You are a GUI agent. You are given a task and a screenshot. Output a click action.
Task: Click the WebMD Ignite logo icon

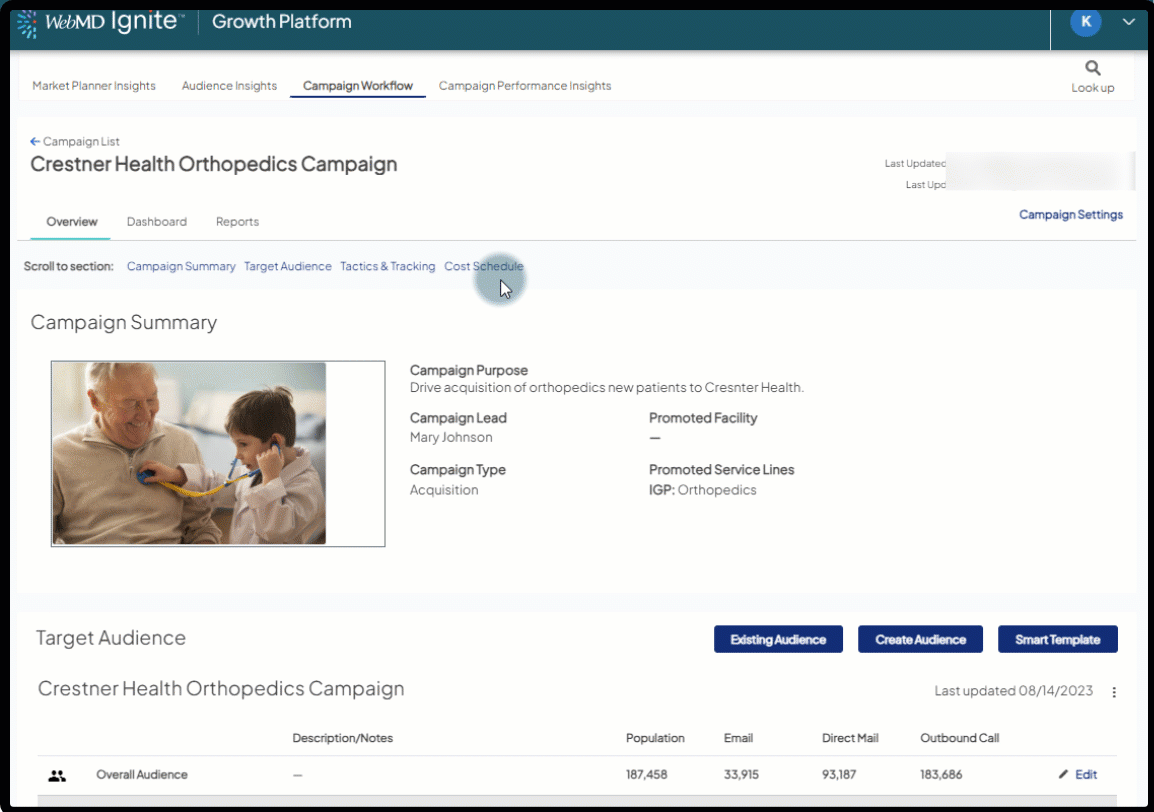[x=27, y=23]
